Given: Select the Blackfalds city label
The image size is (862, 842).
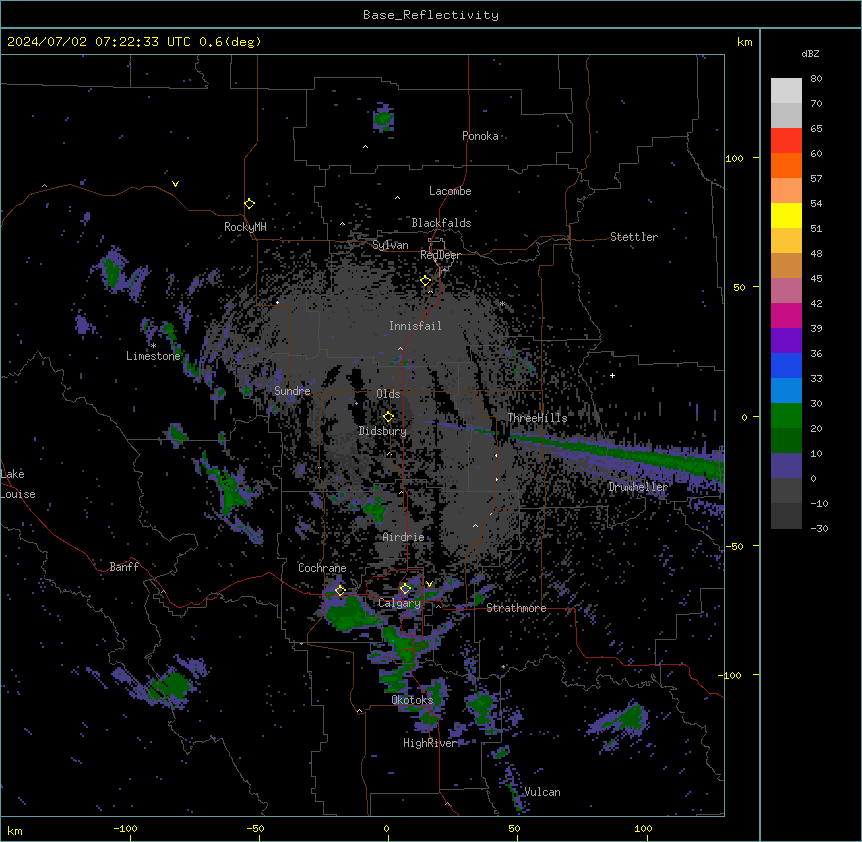Looking at the screenshot, I should tap(441, 223).
